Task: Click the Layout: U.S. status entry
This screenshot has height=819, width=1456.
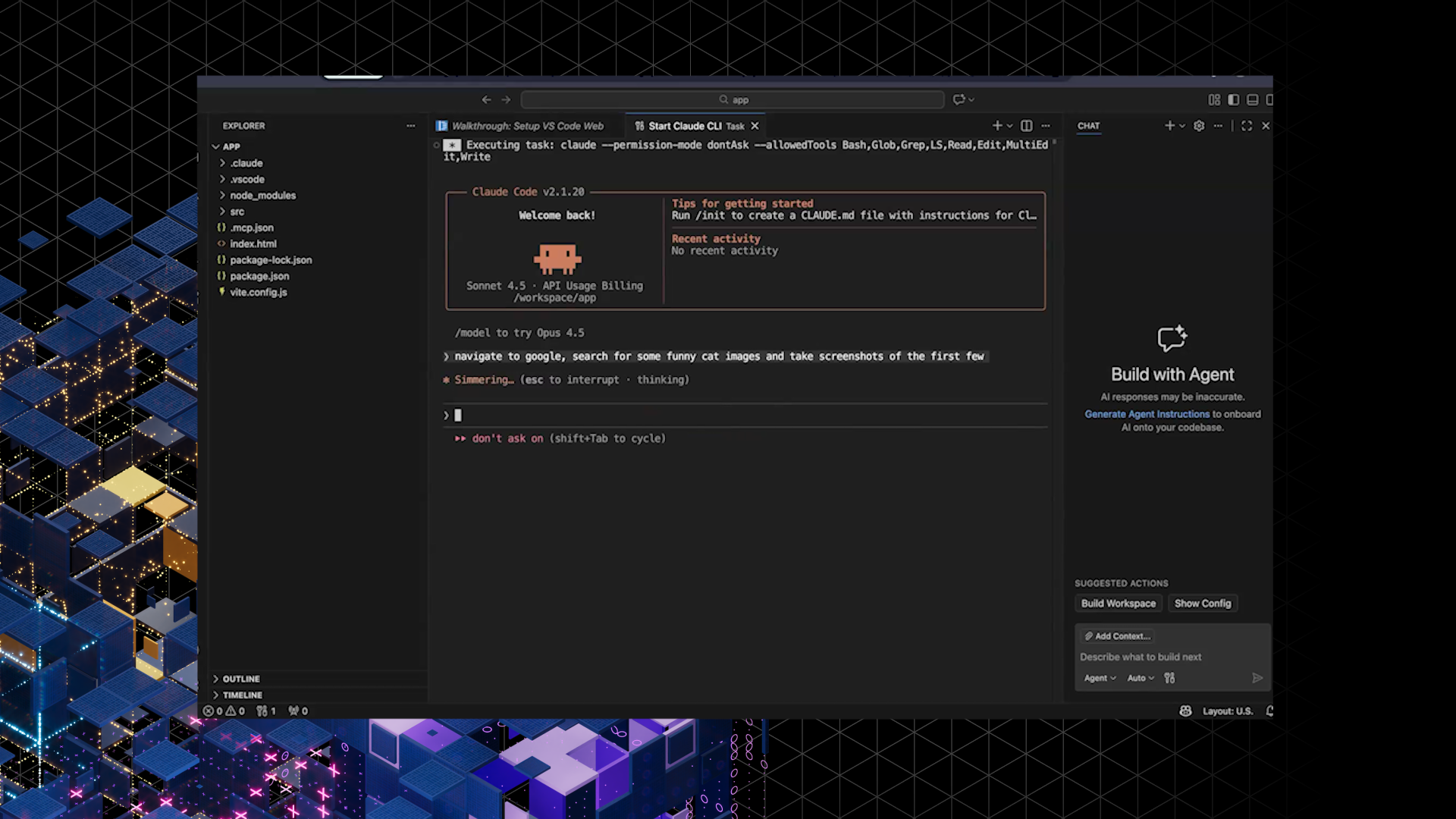Action: pyautogui.click(x=1227, y=711)
